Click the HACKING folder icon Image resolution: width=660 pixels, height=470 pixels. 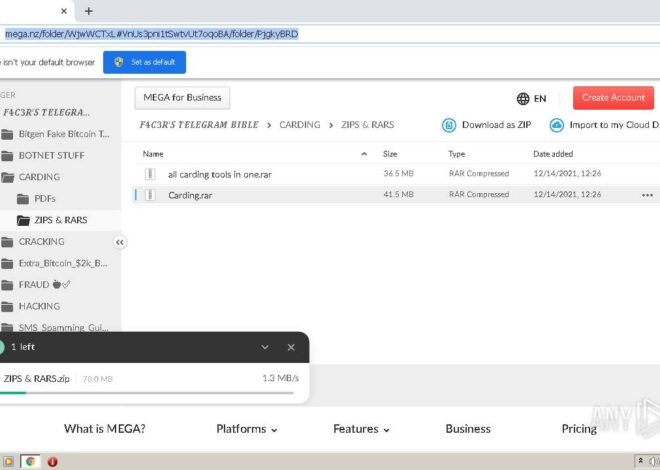tap(7, 307)
